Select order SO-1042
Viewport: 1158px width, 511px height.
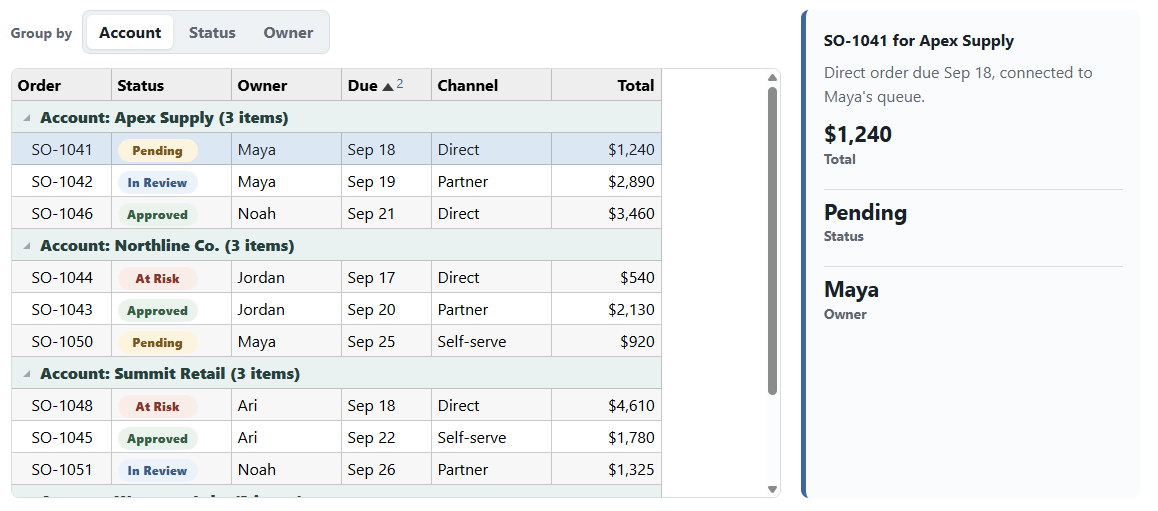point(336,182)
